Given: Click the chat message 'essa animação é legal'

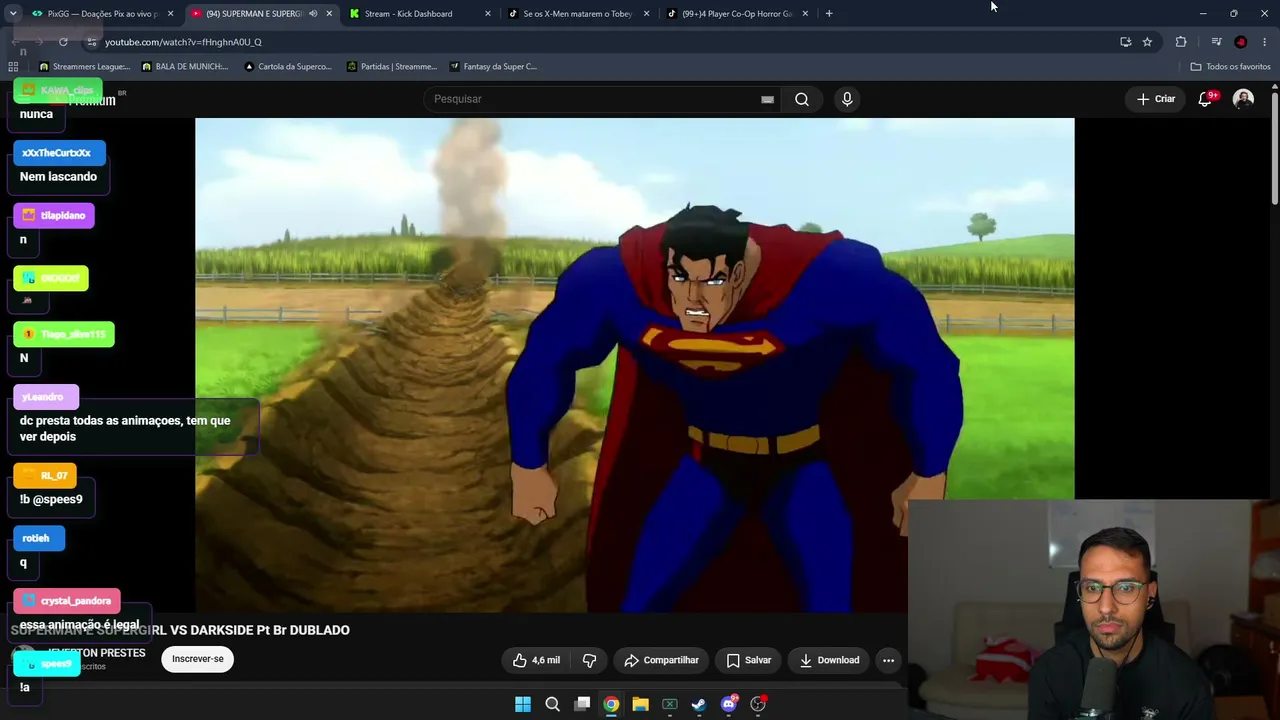Looking at the screenshot, I should [x=80, y=625].
